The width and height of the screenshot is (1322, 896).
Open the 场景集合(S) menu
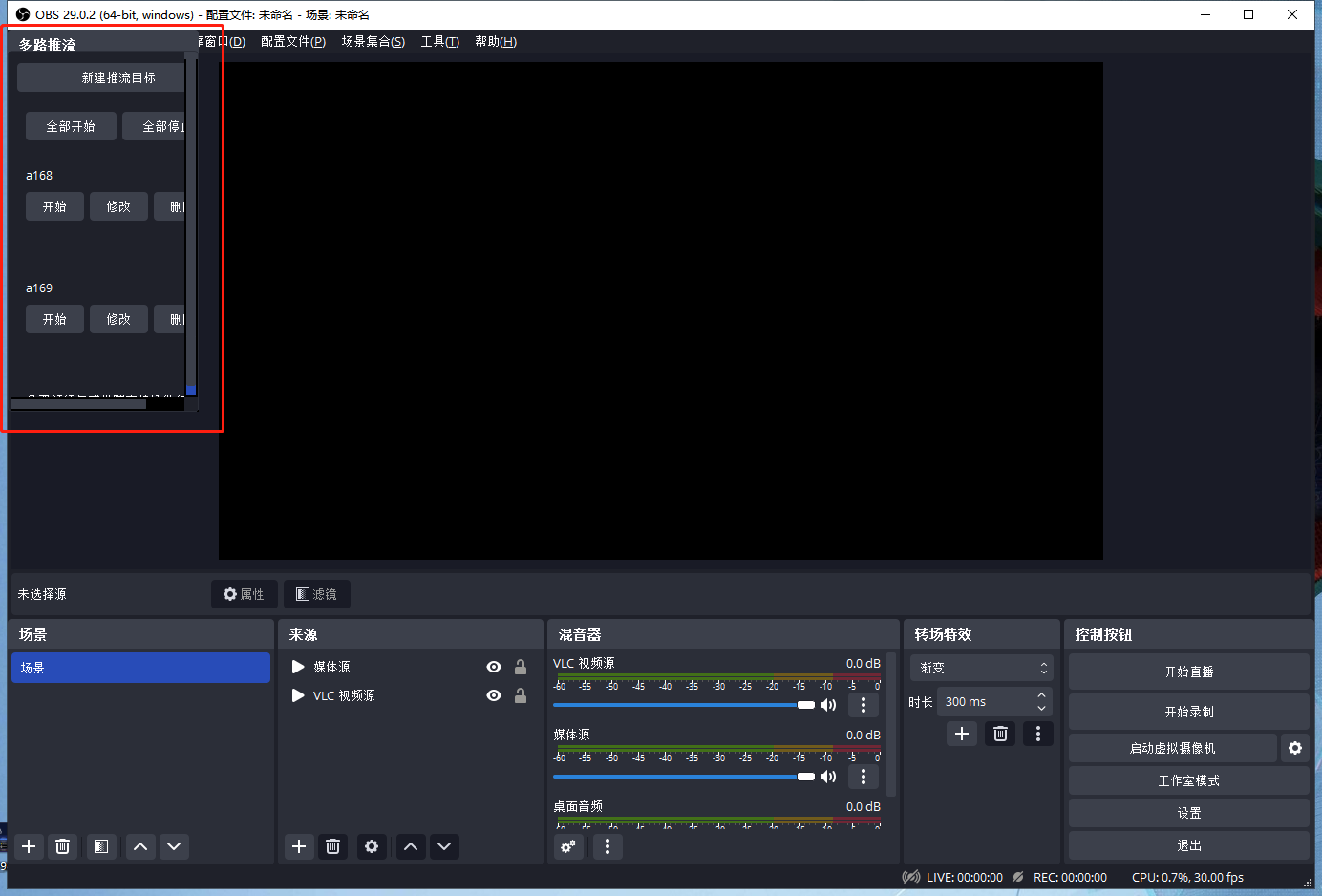(373, 41)
